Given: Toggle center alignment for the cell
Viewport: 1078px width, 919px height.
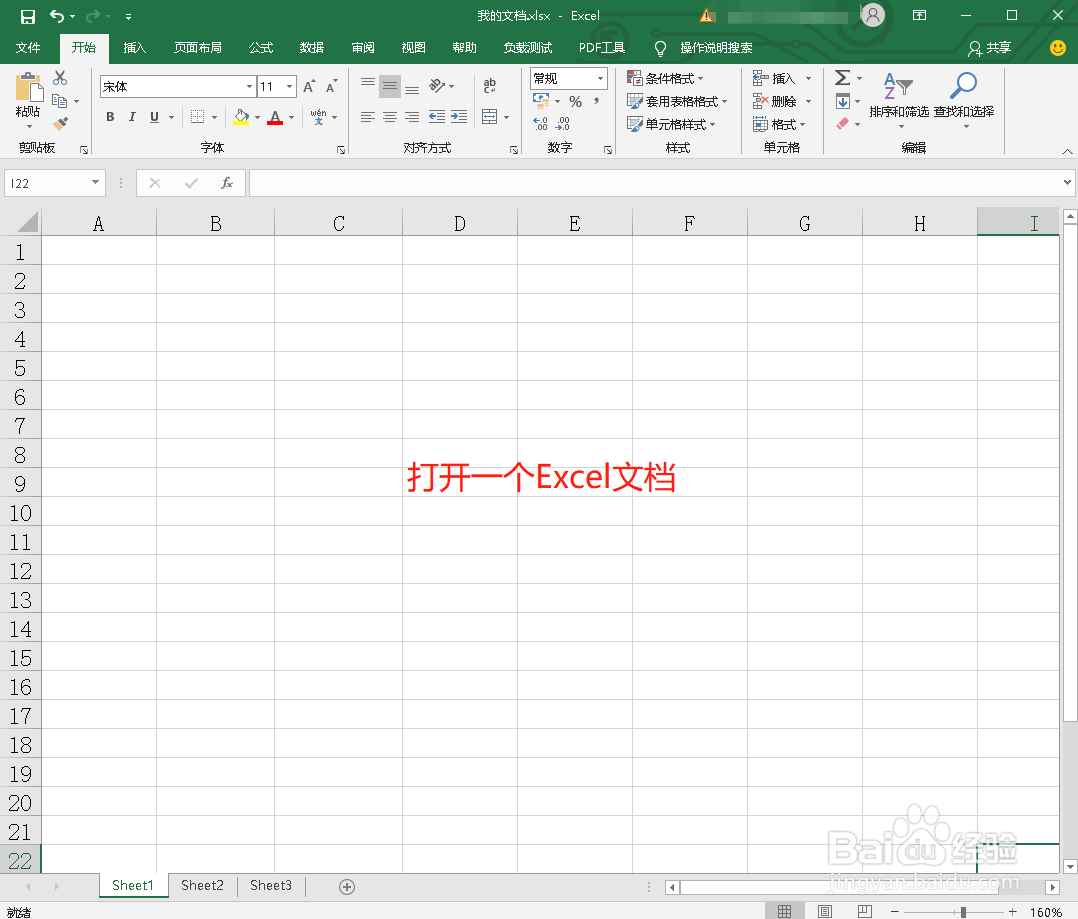Looking at the screenshot, I should tap(389, 117).
